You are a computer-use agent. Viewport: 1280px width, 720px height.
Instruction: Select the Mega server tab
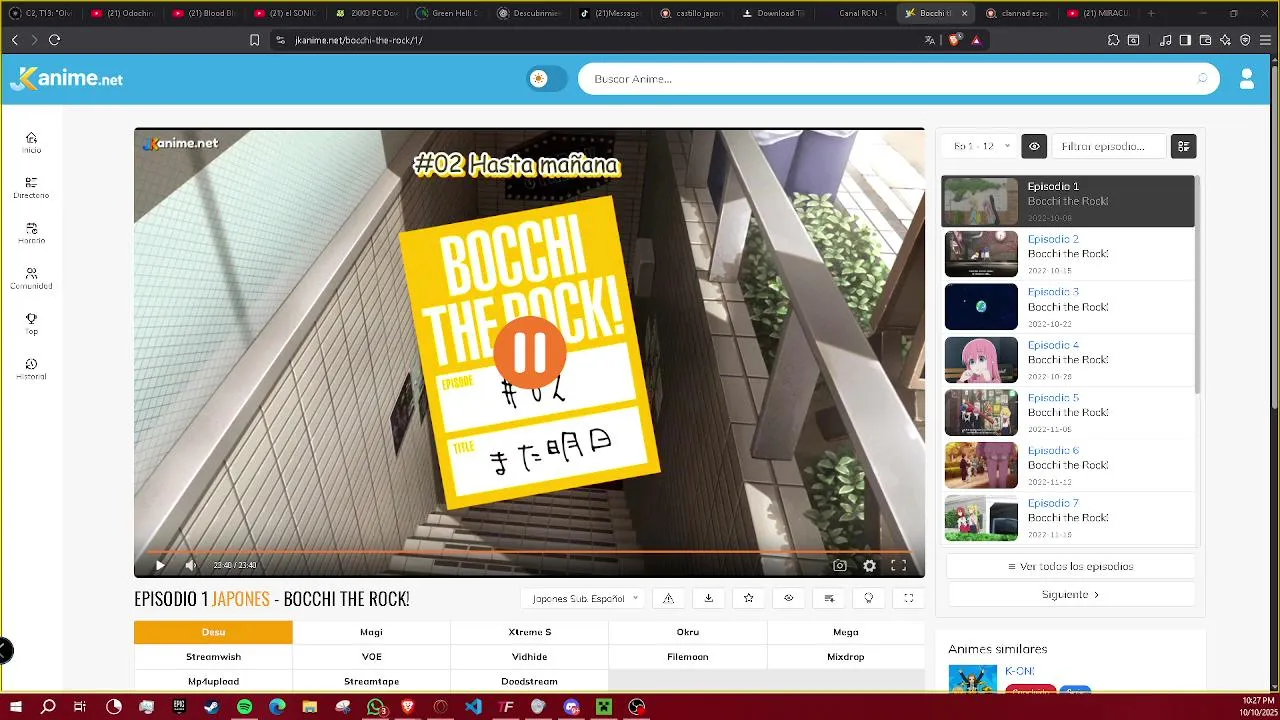click(x=845, y=632)
